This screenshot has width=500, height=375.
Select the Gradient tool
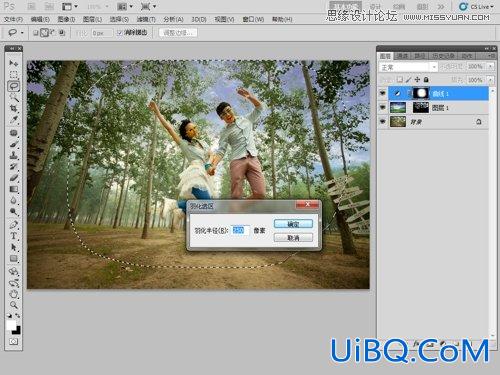(x=14, y=189)
